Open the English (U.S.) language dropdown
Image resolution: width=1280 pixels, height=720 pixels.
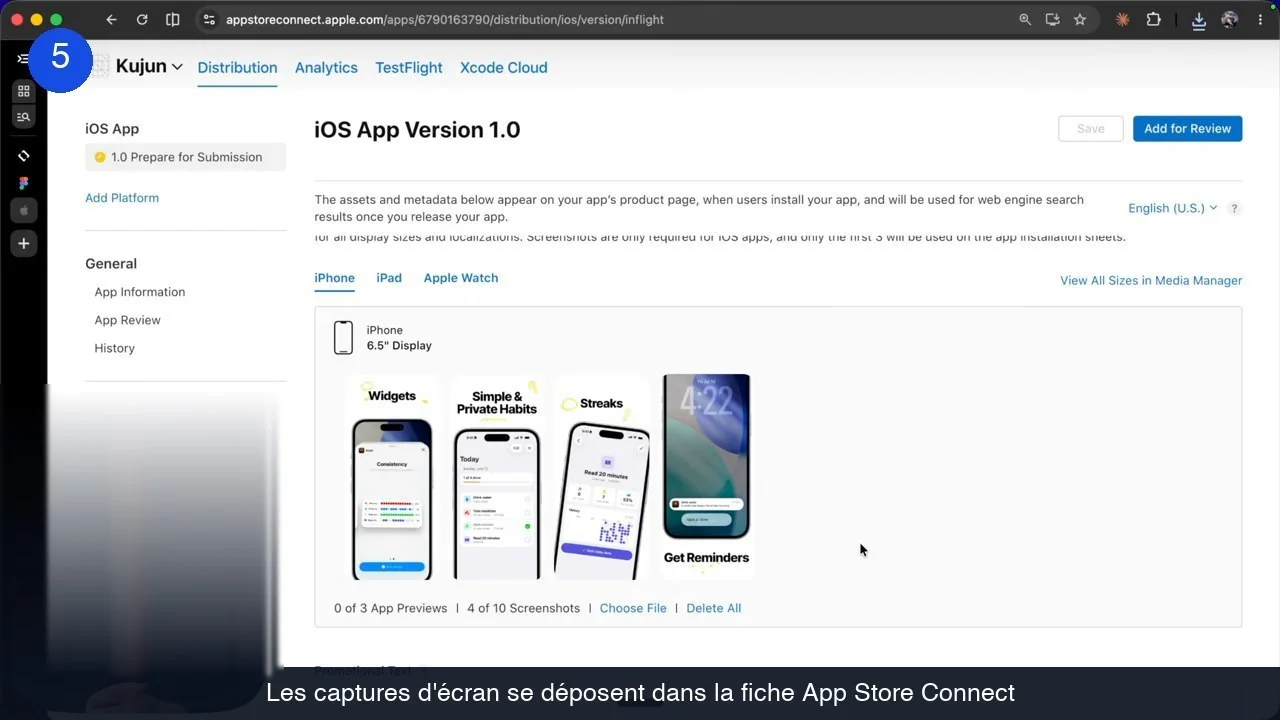coord(1172,208)
